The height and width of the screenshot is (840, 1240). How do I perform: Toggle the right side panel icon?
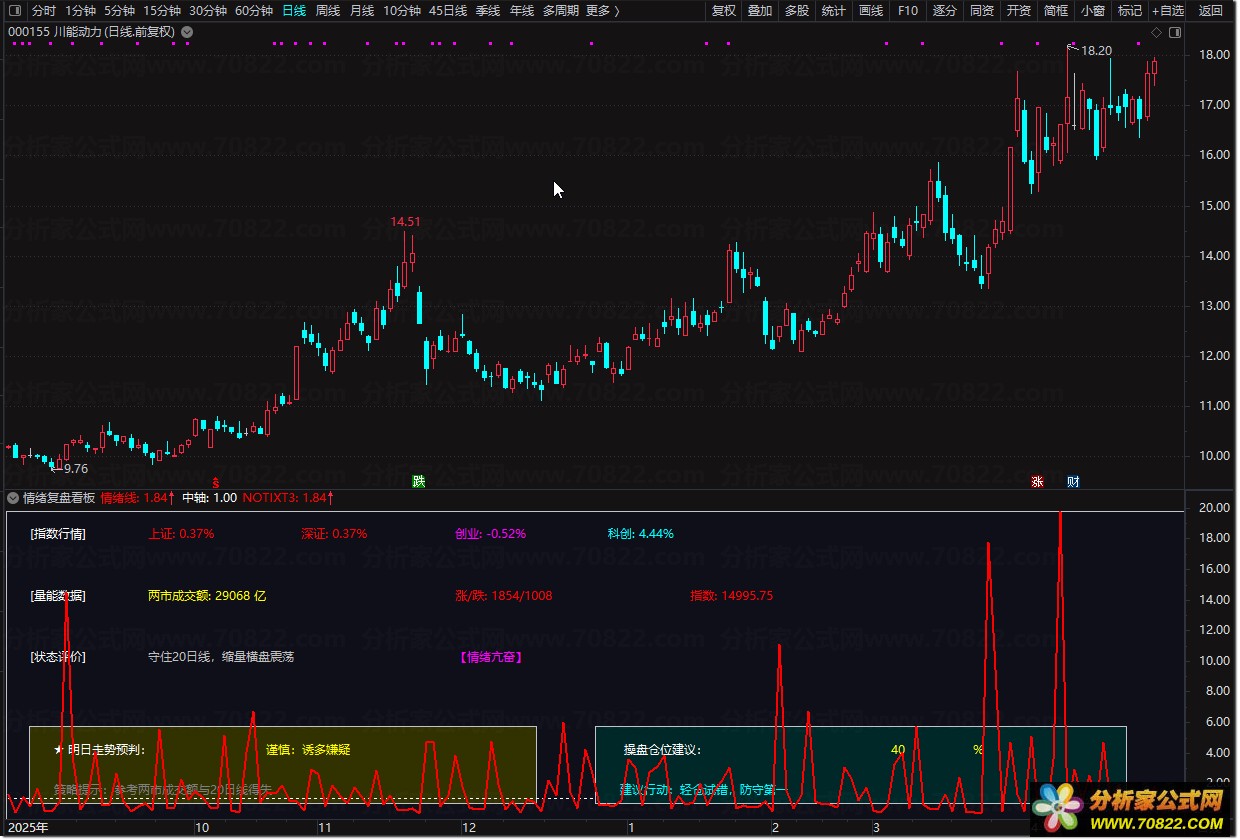coord(1175,32)
